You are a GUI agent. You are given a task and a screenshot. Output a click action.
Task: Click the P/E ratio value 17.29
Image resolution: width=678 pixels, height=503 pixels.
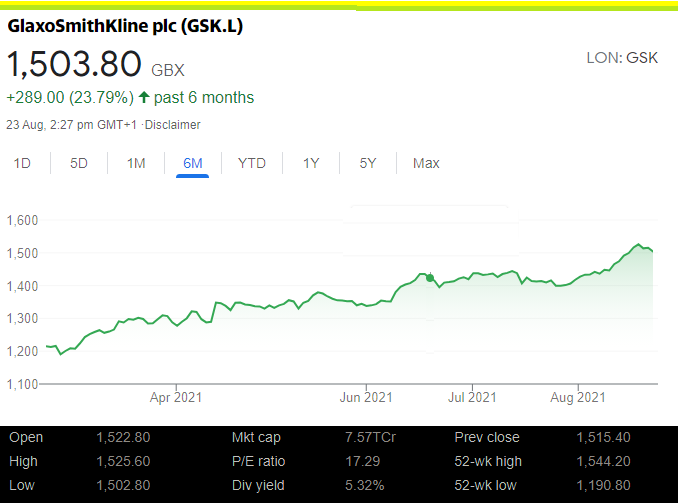(x=362, y=461)
